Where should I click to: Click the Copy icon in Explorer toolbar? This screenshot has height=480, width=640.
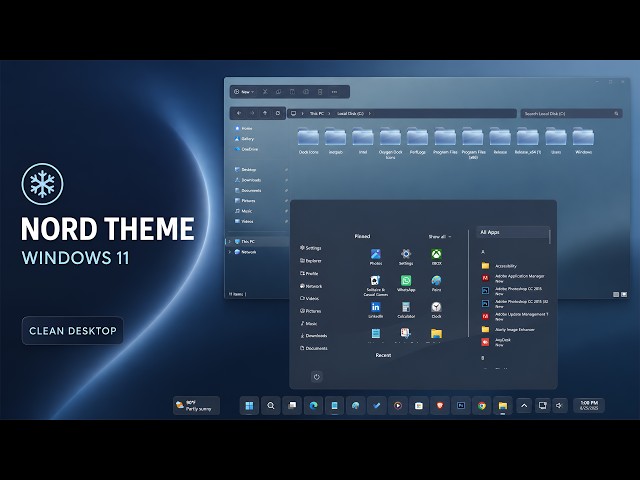278,92
